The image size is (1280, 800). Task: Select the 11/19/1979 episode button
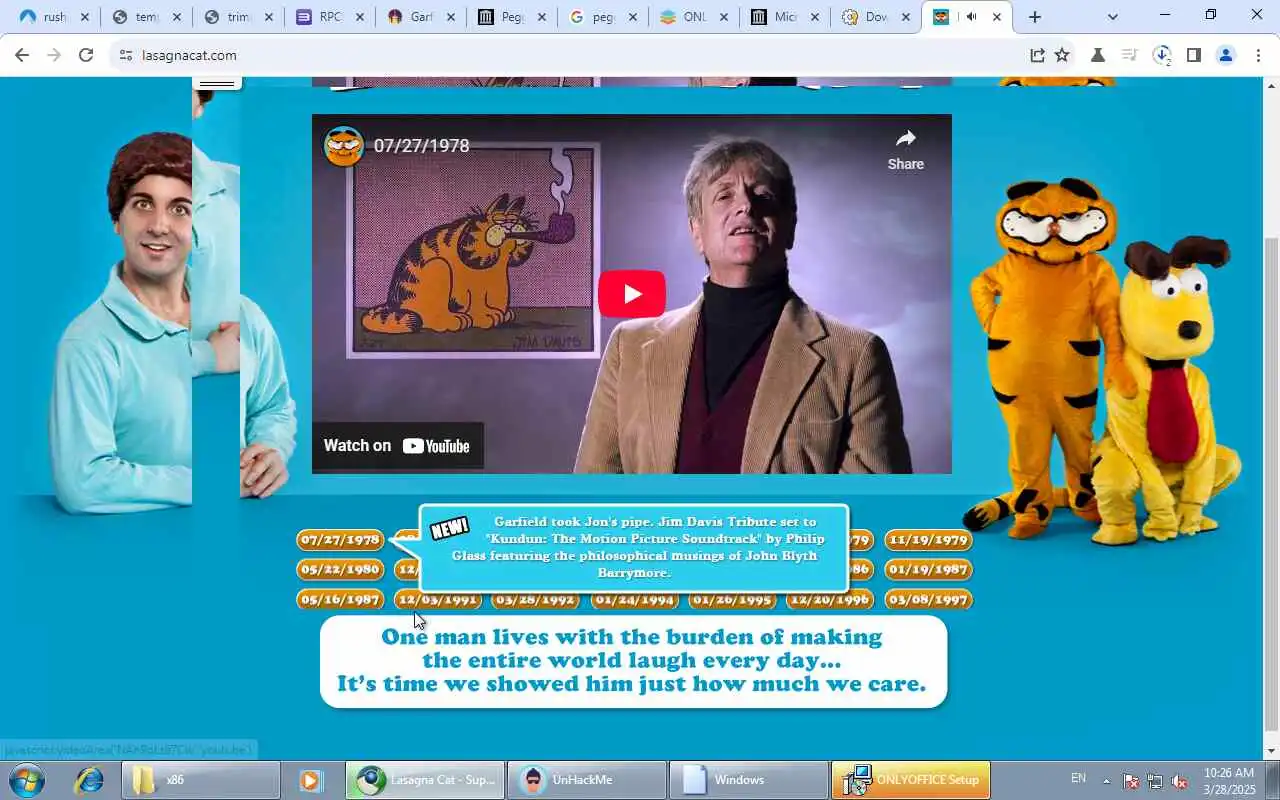click(x=928, y=540)
